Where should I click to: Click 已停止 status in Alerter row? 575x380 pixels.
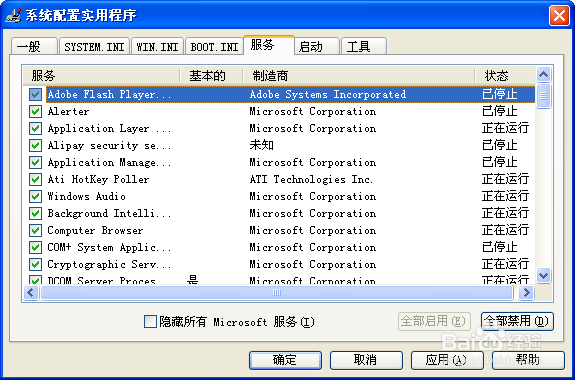click(500, 112)
